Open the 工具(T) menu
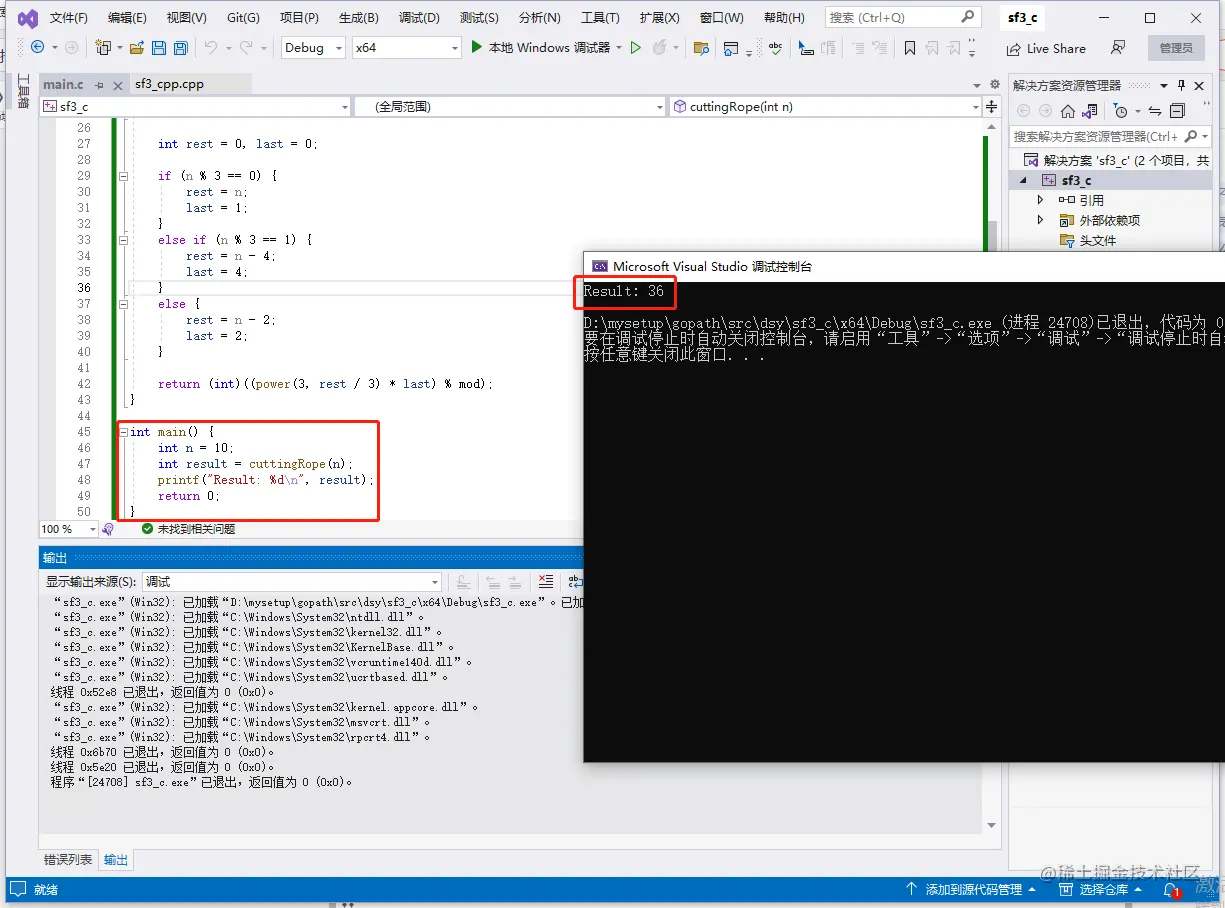 coord(600,18)
